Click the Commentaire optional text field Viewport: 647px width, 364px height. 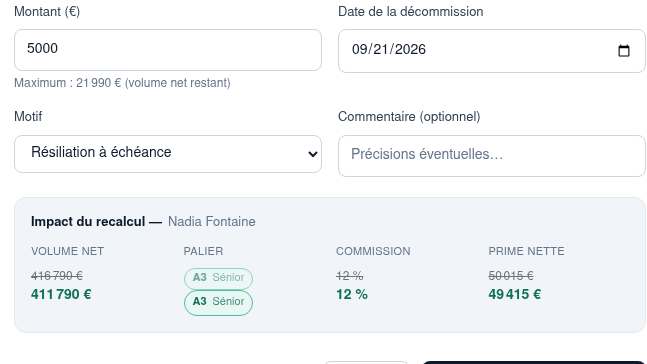491,156
